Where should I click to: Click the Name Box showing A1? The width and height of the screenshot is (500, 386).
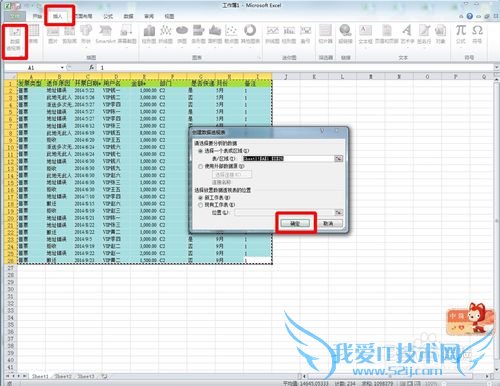click(32, 68)
